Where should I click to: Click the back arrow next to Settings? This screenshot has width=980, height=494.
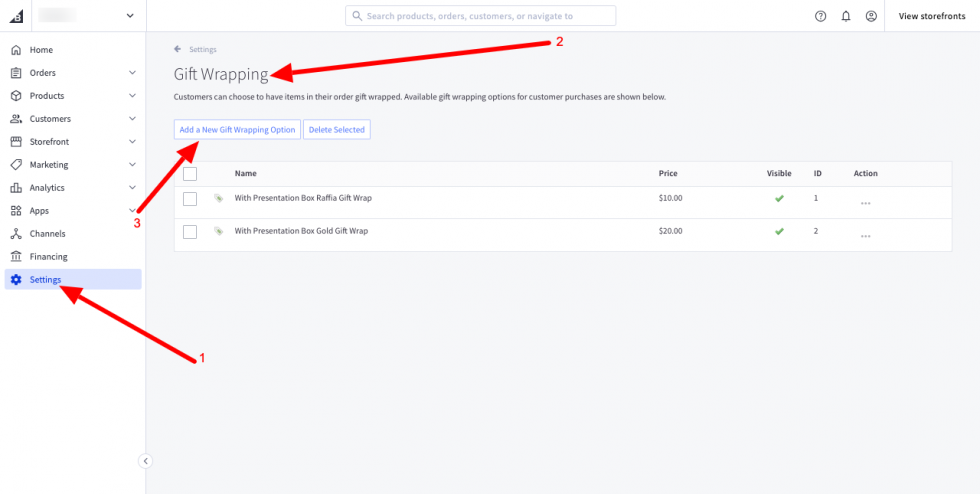click(x=178, y=49)
